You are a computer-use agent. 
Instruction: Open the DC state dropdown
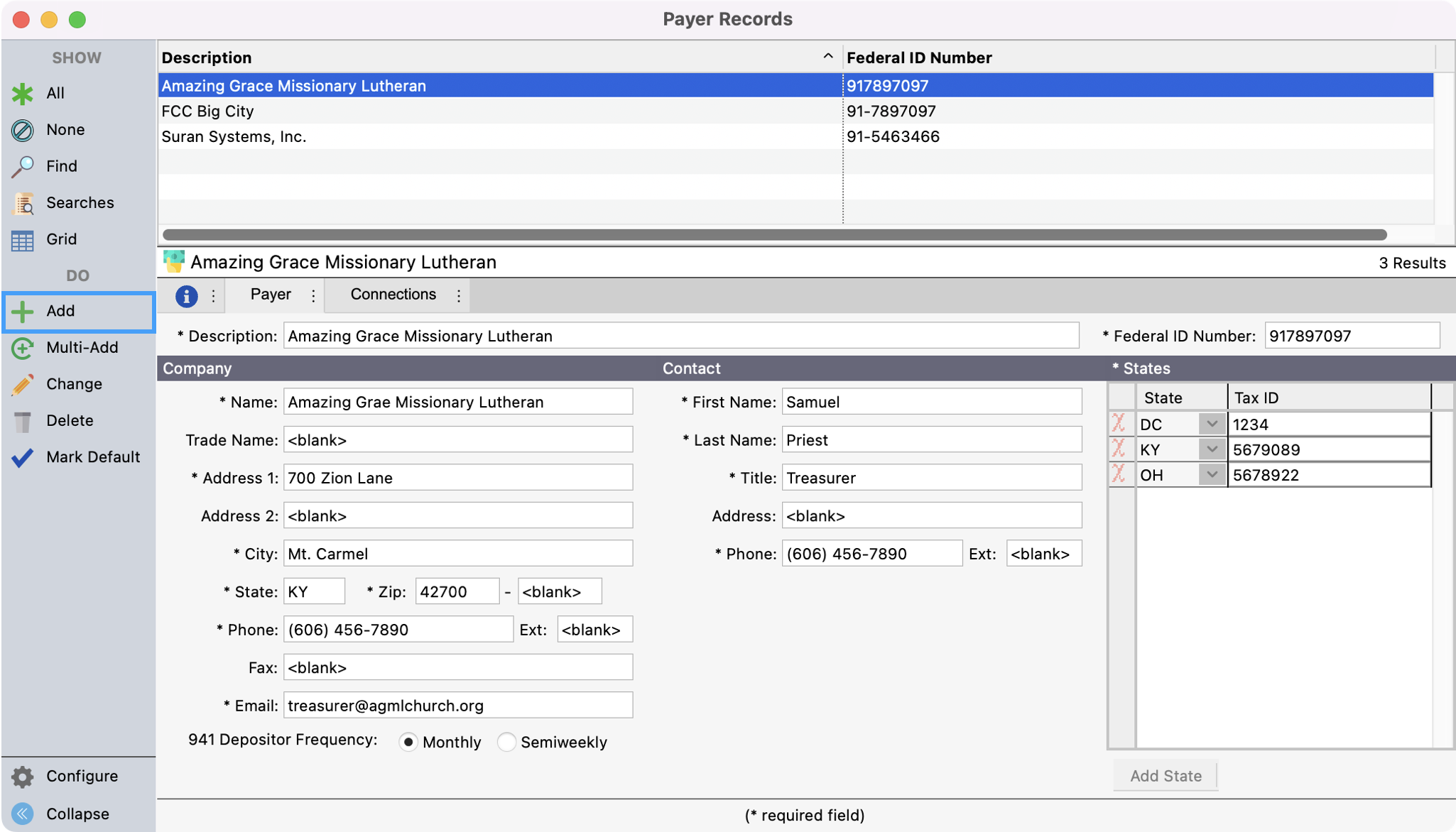1212,424
